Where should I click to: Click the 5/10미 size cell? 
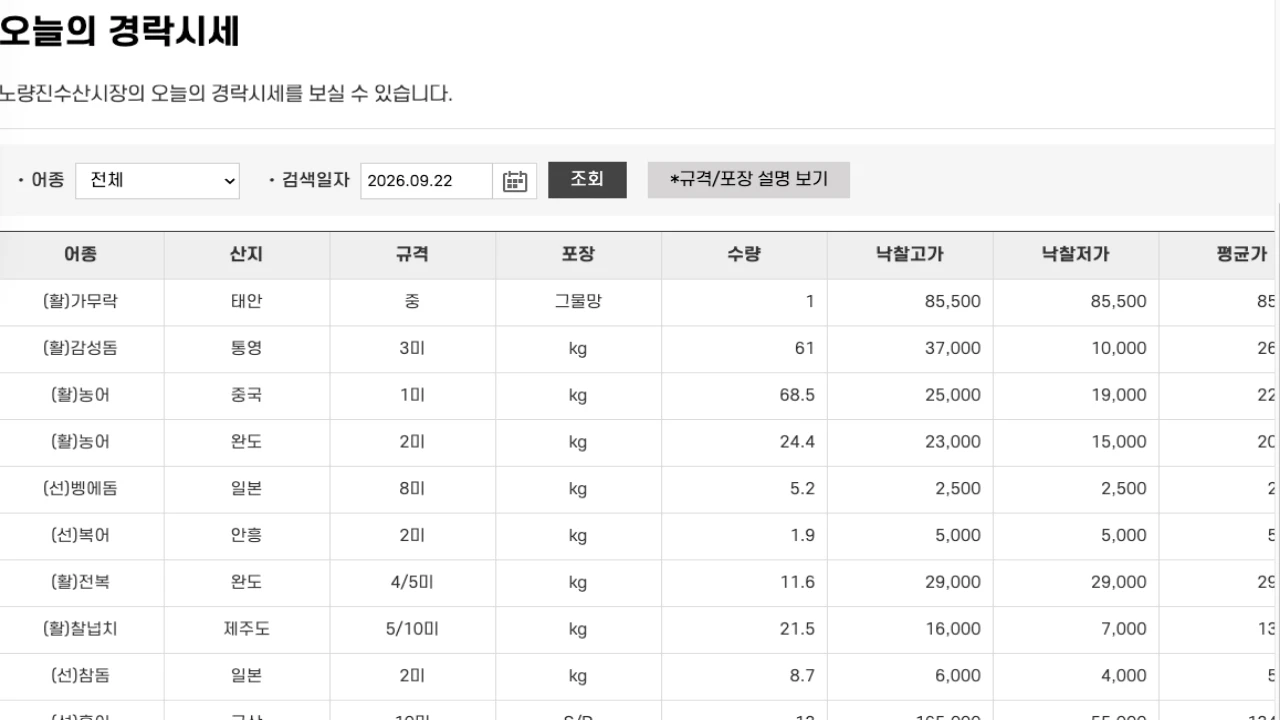[x=413, y=629]
